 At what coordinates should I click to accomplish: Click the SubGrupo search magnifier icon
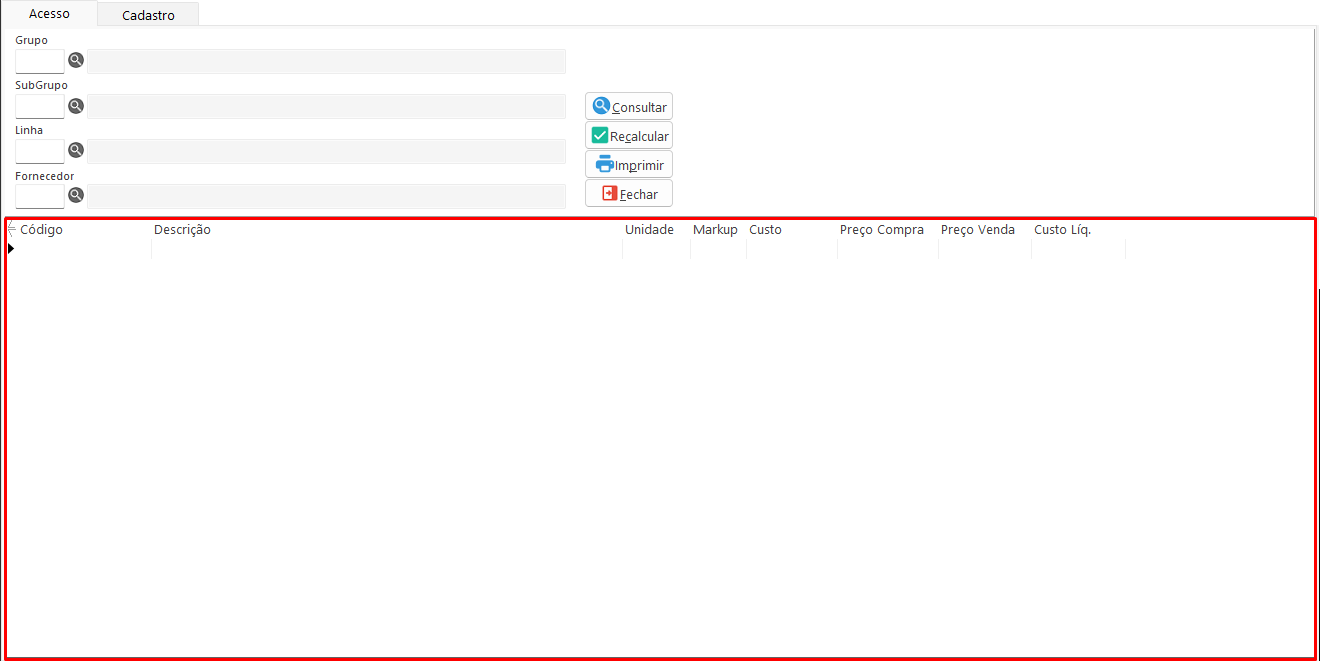coord(76,106)
